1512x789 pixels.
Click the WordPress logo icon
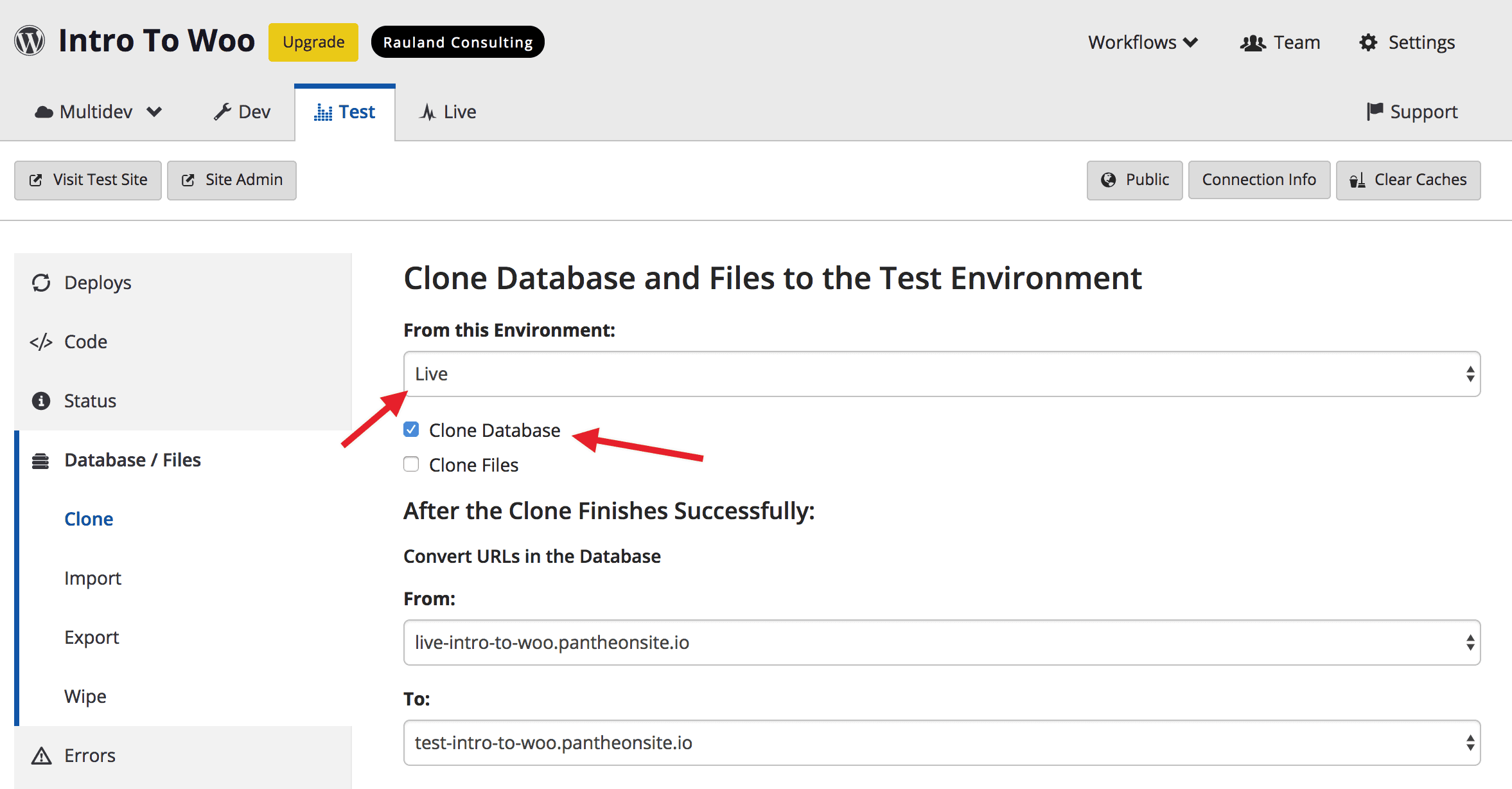tap(30, 41)
